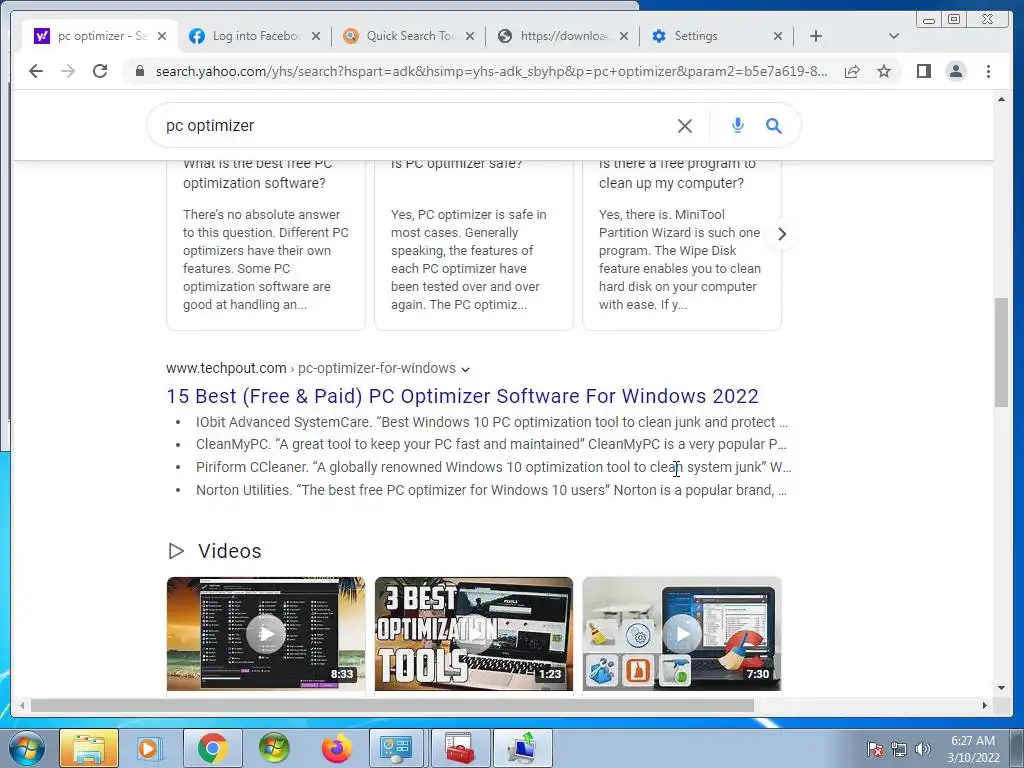Share this page icon in address bar
This screenshot has width=1024, height=768.
(x=852, y=71)
